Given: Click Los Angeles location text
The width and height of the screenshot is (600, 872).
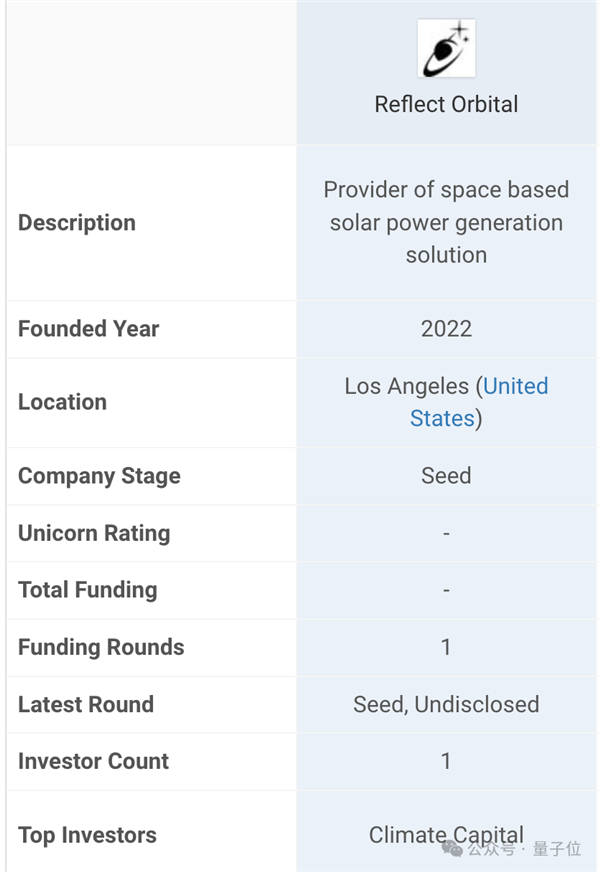Looking at the screenshot, I should (406, 387).
